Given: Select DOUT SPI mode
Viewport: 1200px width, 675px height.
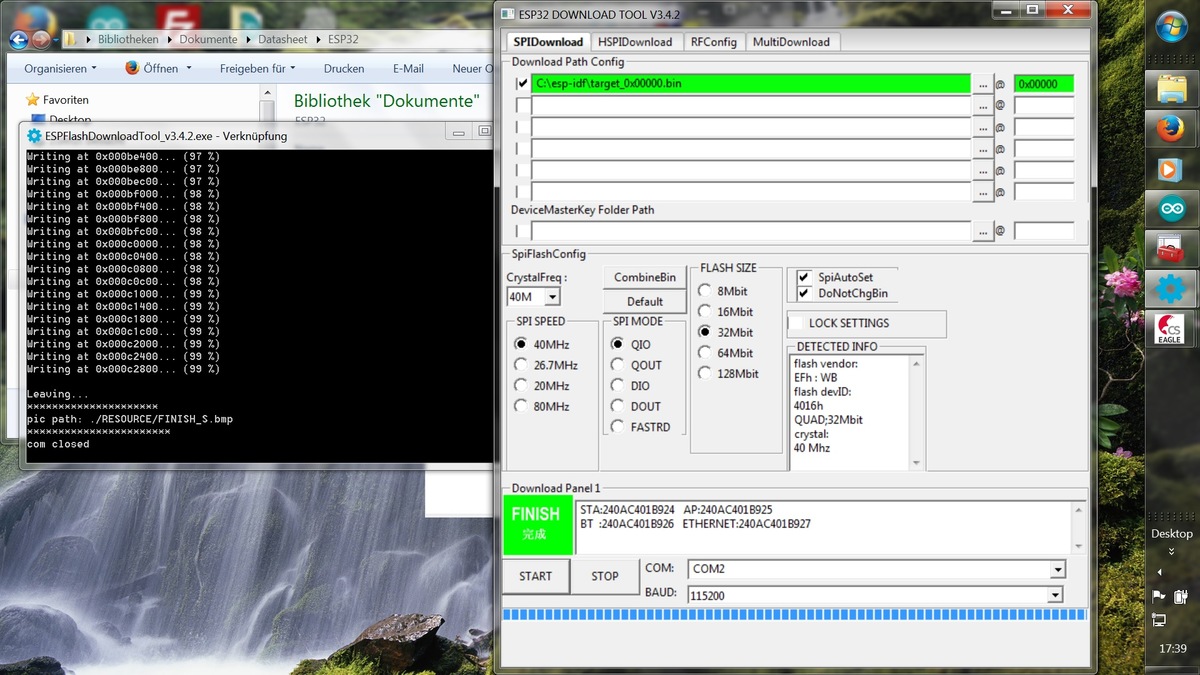Looking at the screenshot, I should (617, 406).
